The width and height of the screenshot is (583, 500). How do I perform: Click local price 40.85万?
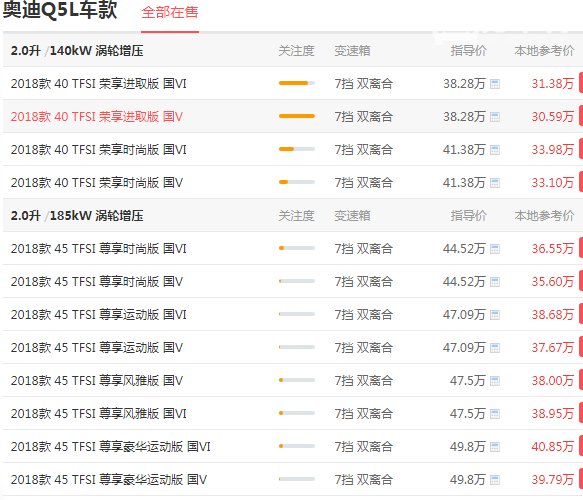point(553,446)
